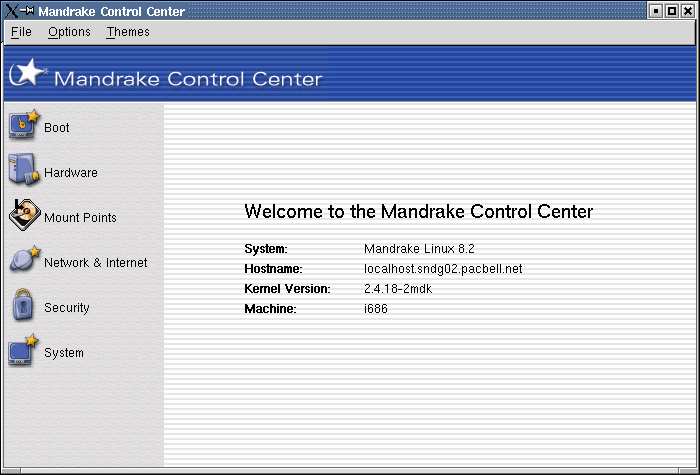The image size is (700, 475).
Task: Click the 'Hostname:' field label
Action: [x=273, y=269]
